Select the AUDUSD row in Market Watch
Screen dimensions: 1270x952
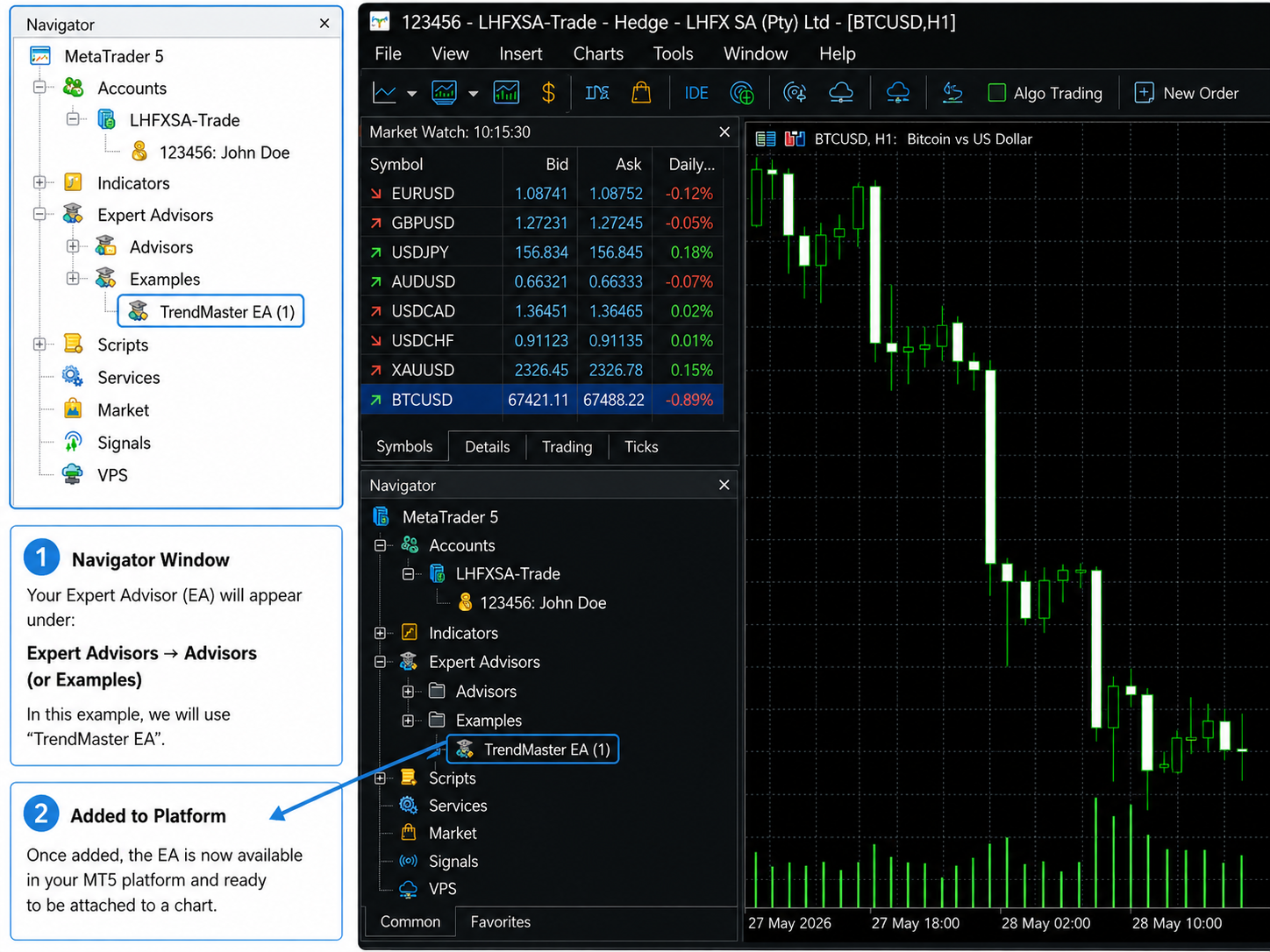click(x=542, y=281)
